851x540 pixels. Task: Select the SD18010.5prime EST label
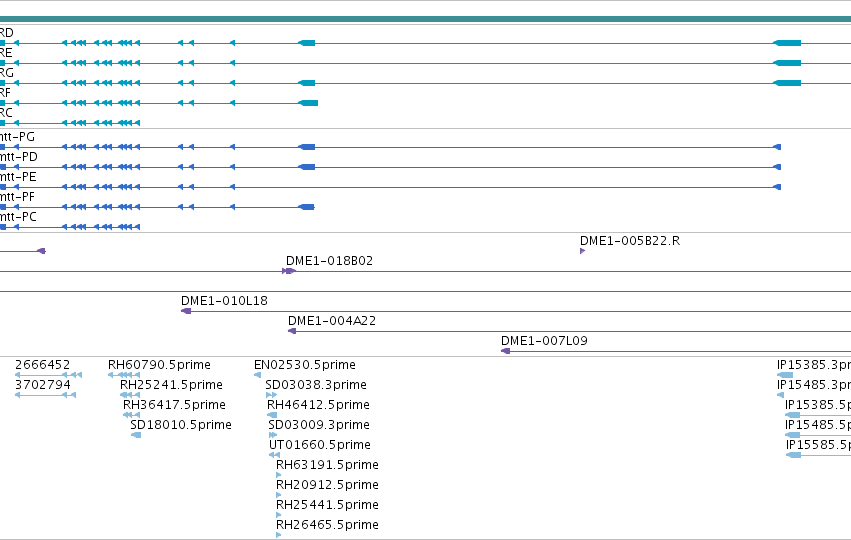tap(181, 425)
